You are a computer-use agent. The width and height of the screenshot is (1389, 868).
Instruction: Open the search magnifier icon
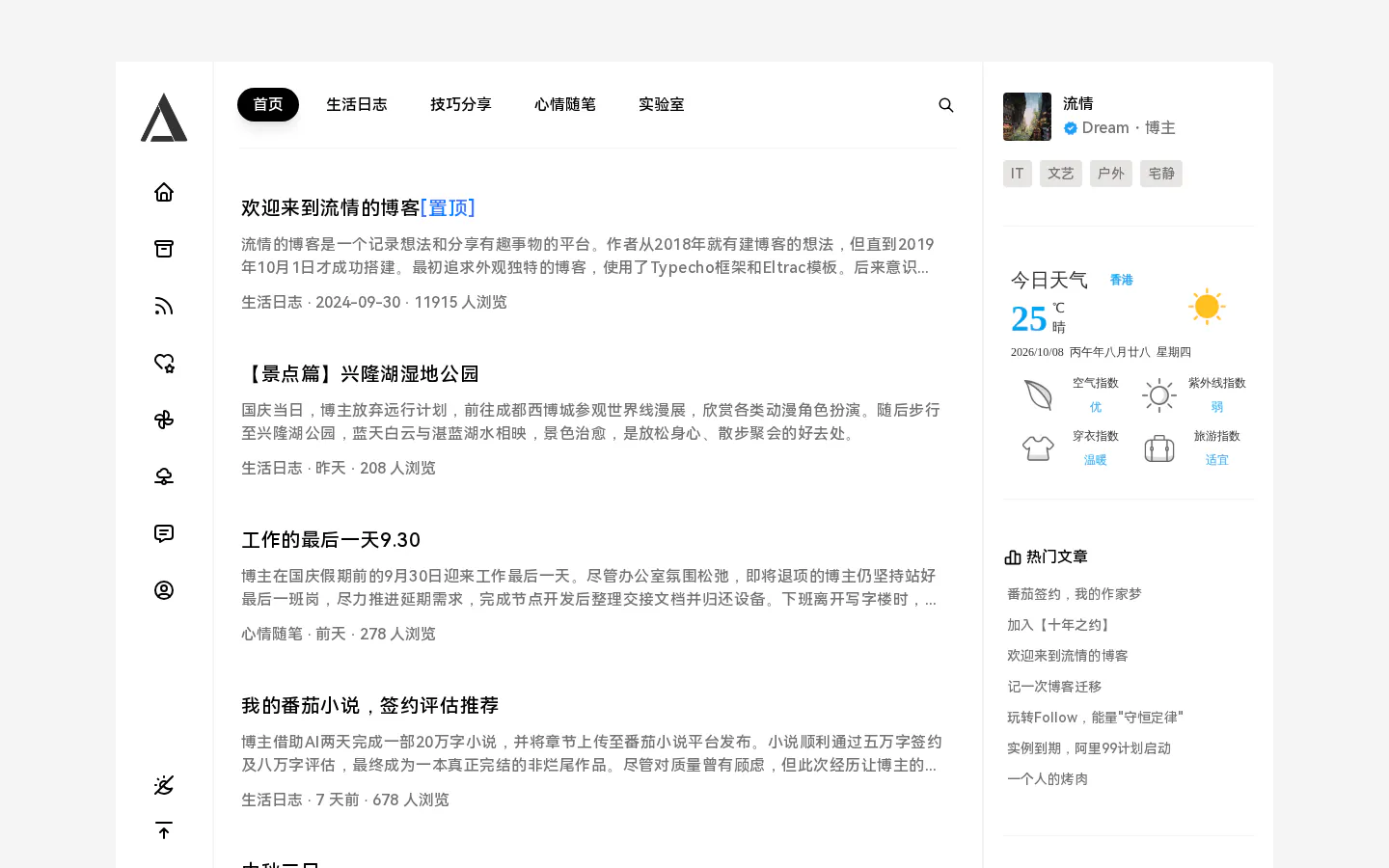point(946,105)
